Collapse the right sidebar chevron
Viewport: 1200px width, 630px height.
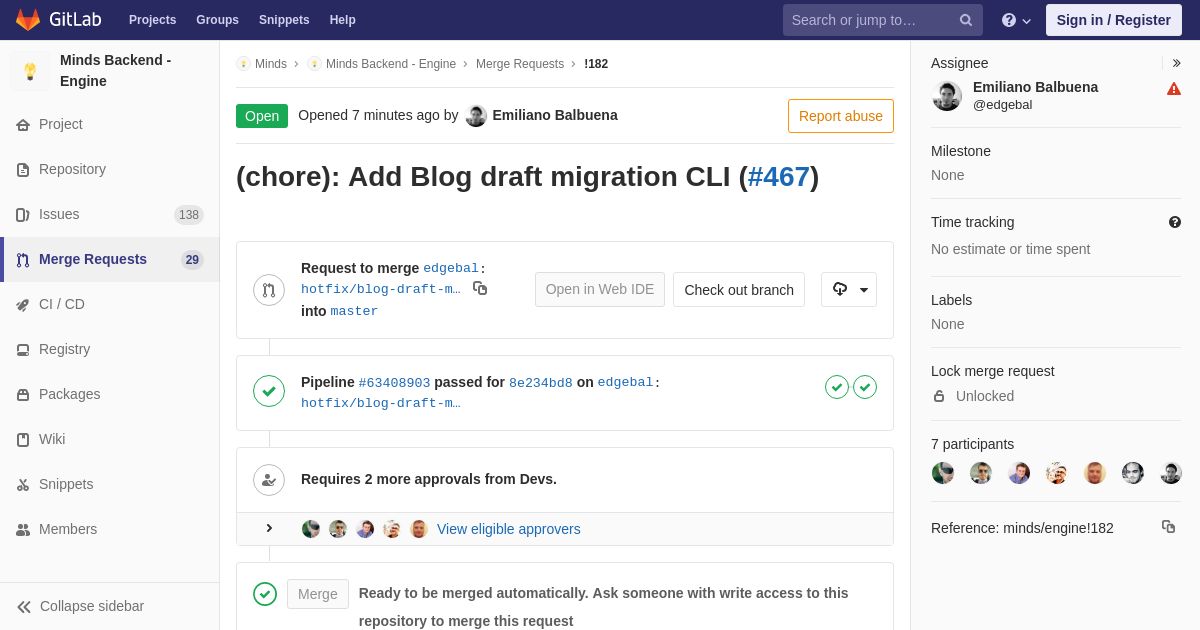click(x=1176, y=63)
